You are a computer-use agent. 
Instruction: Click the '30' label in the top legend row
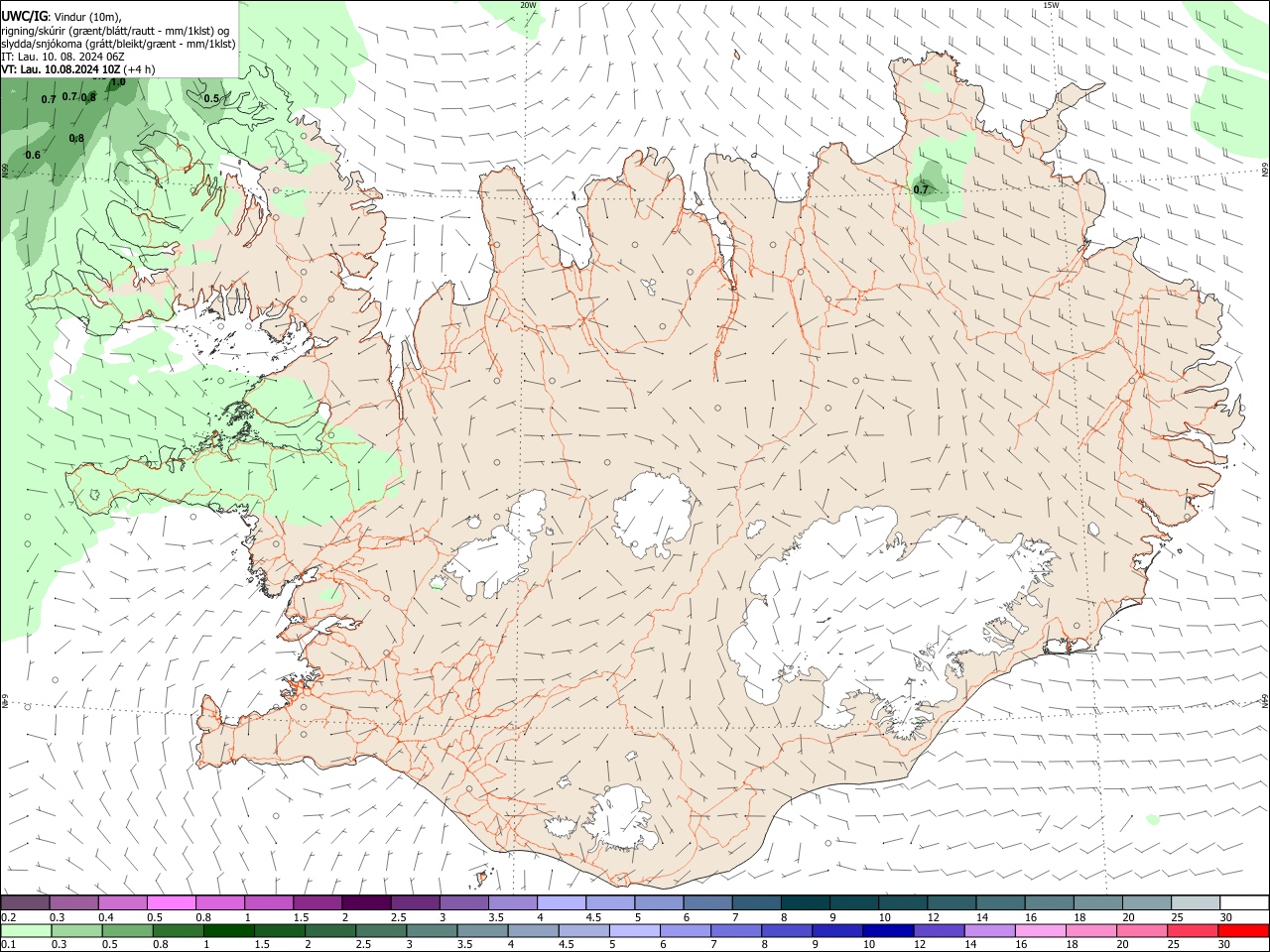point(1225,917)
